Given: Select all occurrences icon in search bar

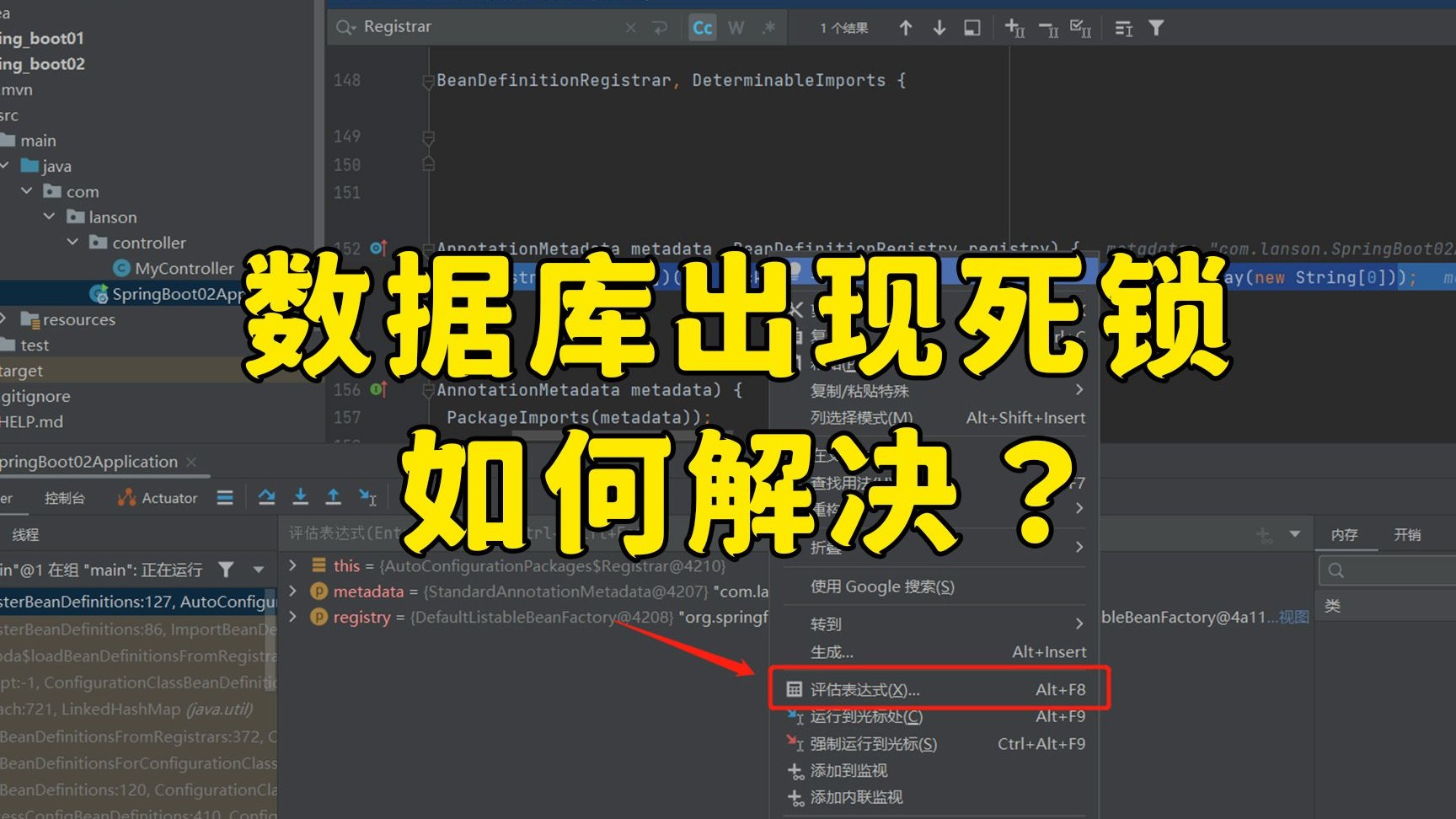Looking at the screenshot, I should (x=1081, y=28).
